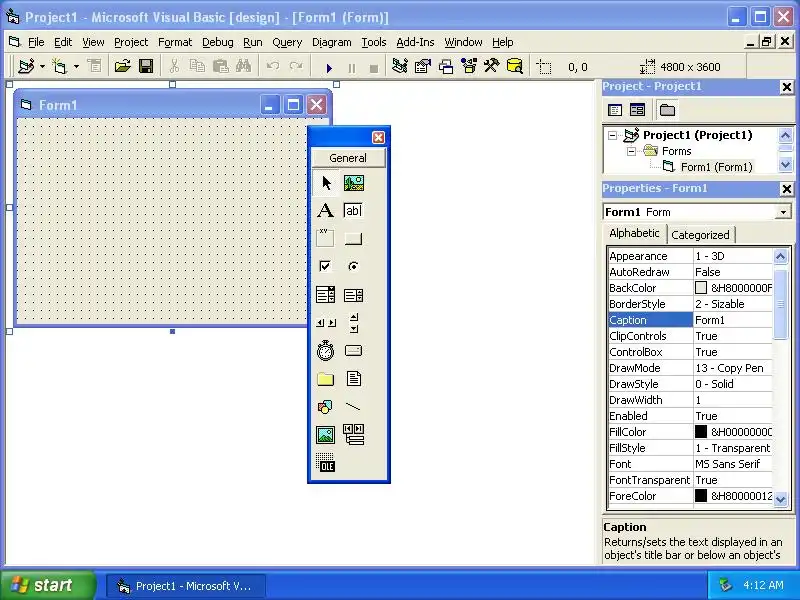Click the BackColor color swatch
Image resolution: width=800 pixels, height=600 pixels.
click(701, 288)
